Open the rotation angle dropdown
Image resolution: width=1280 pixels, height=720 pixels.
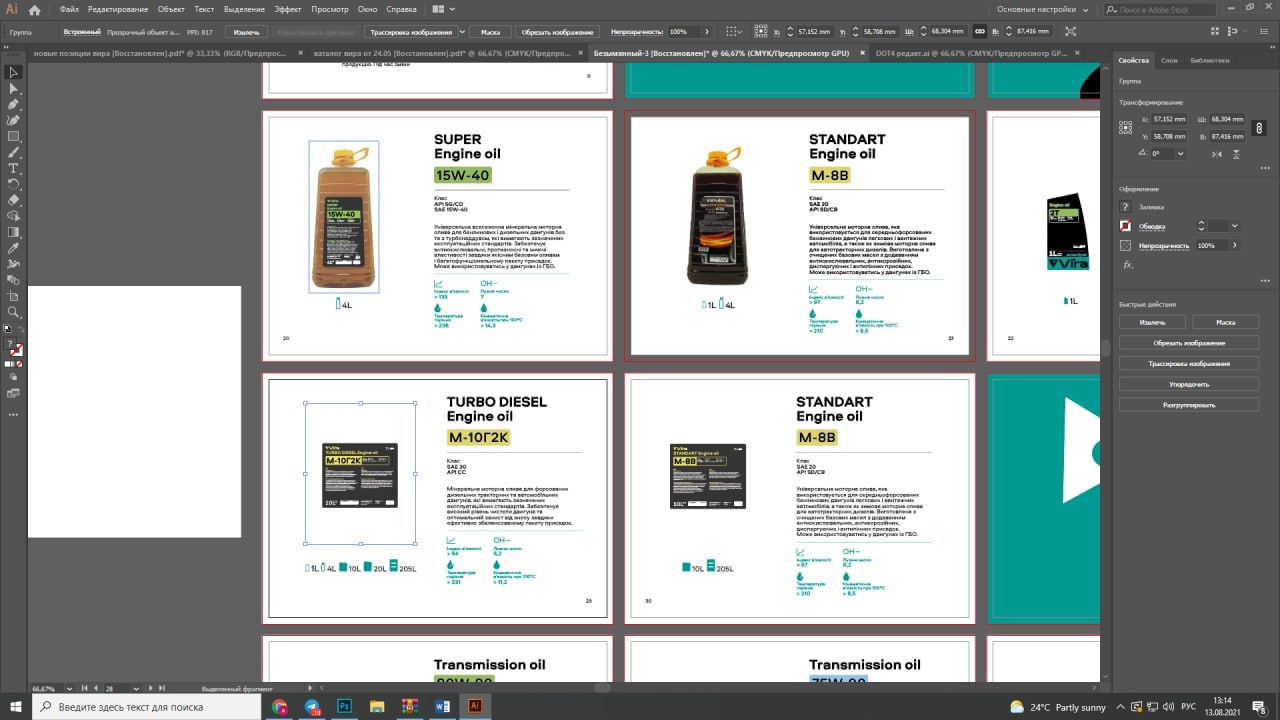(x=1181, y=154)
